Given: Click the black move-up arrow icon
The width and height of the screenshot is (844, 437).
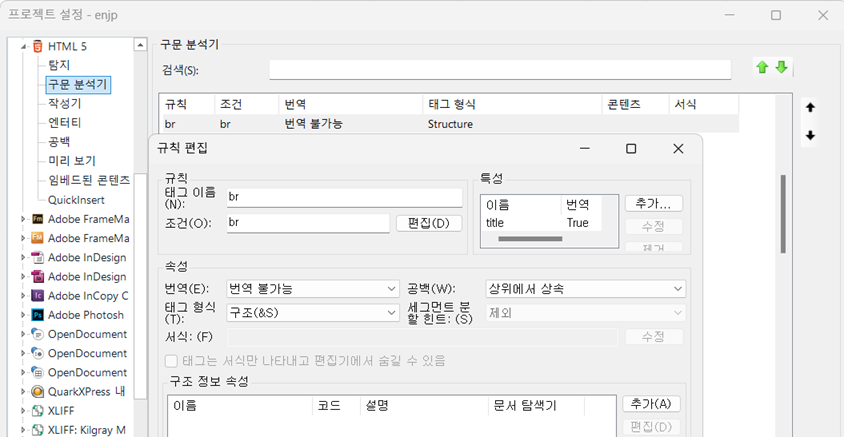Looking at the screenshot, I should tap(810, 107).
